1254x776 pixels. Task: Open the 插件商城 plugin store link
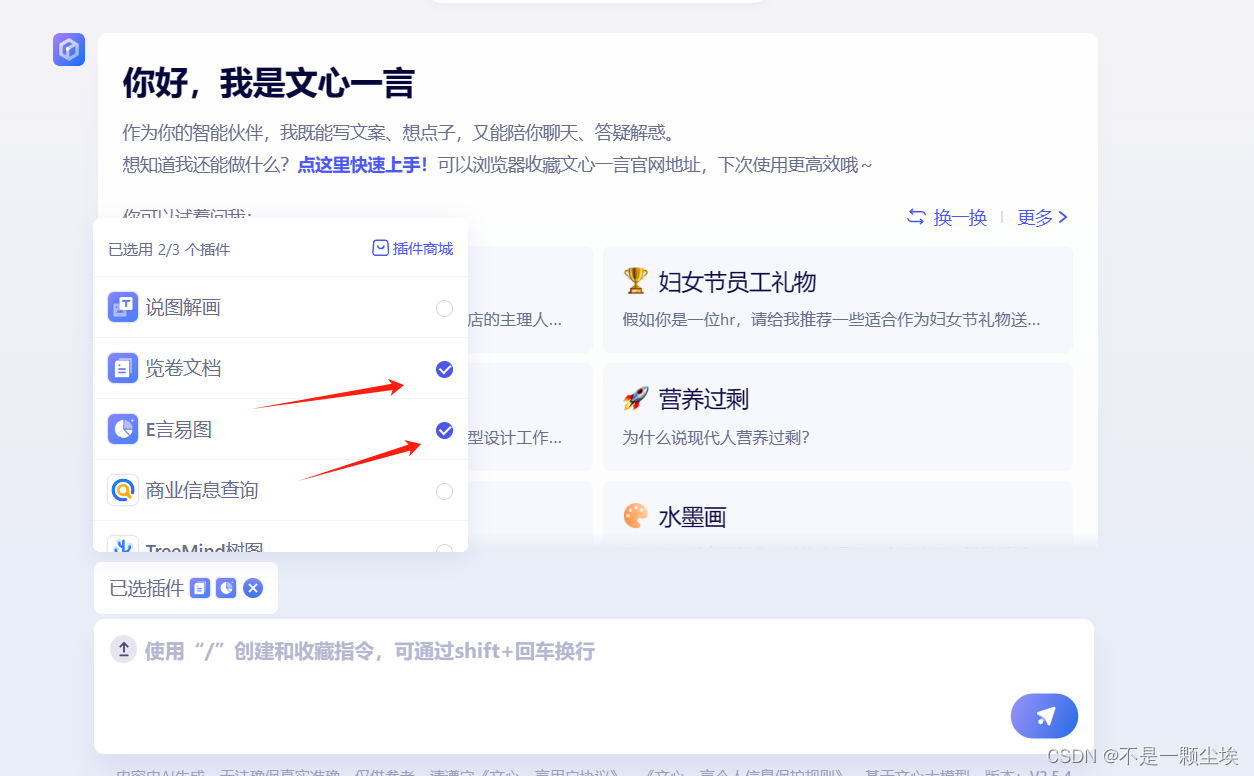pyautogui.click(x=413, y=248)
